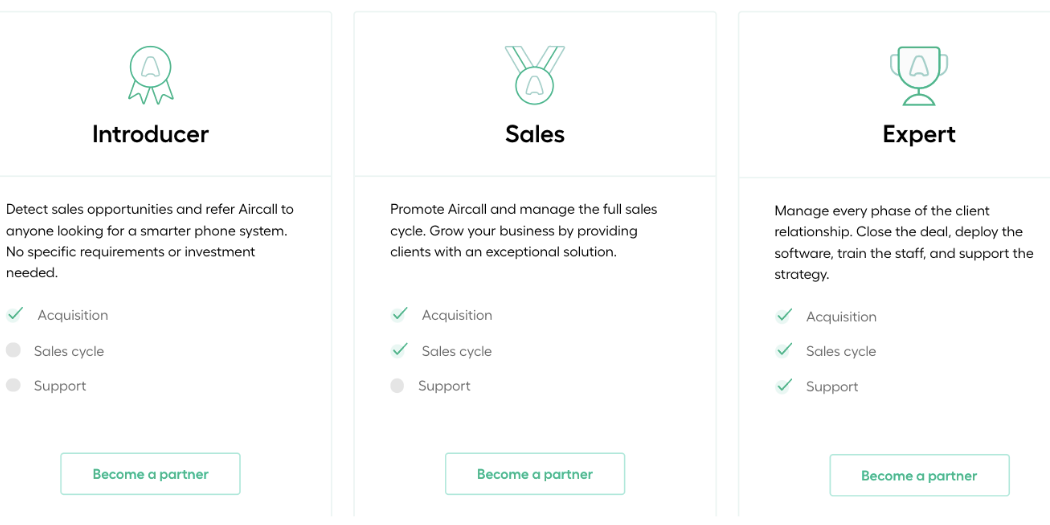Click the Expert trophy icon

(919, 76)
